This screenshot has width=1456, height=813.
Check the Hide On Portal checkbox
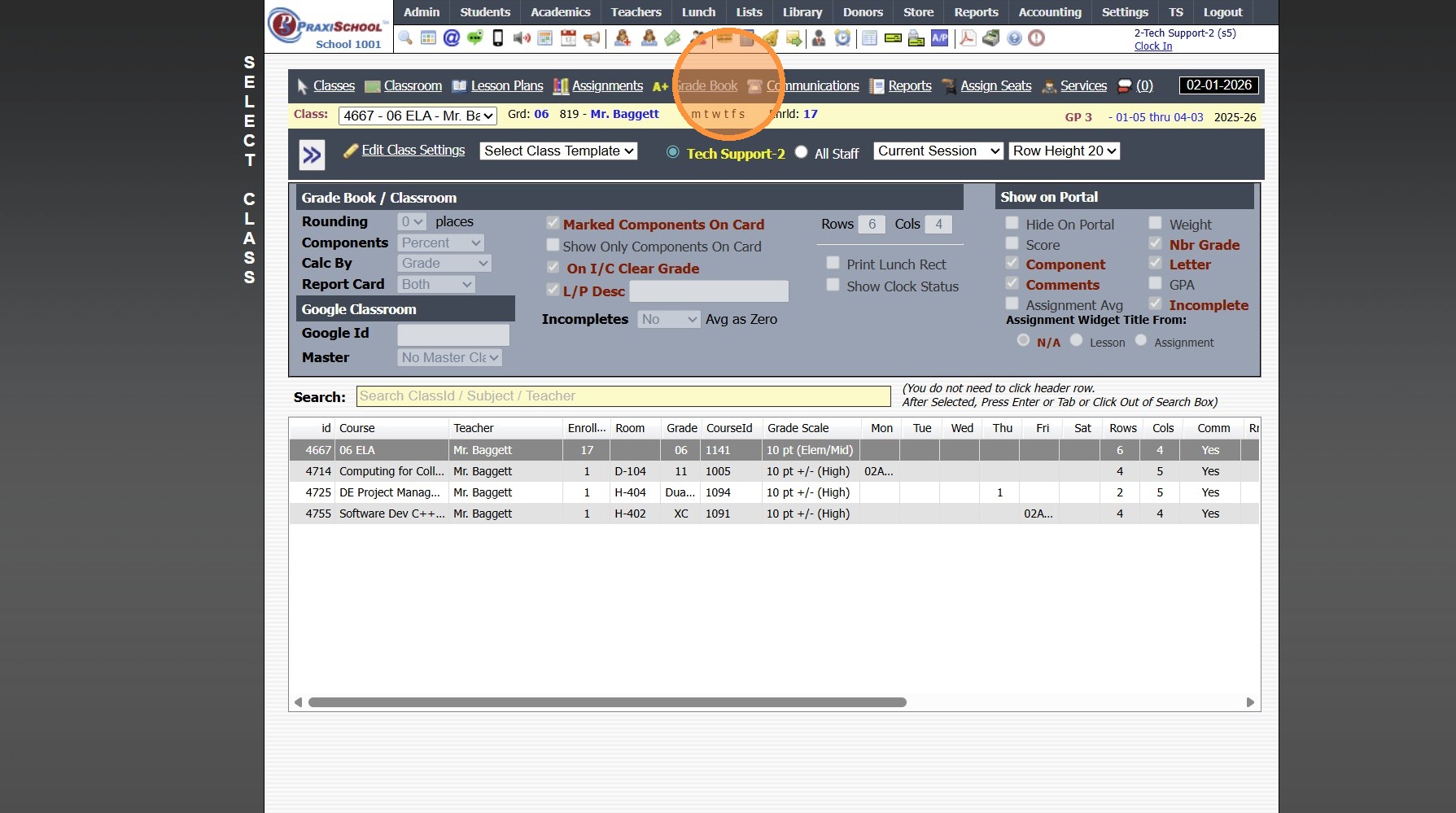coord(1012,223)
